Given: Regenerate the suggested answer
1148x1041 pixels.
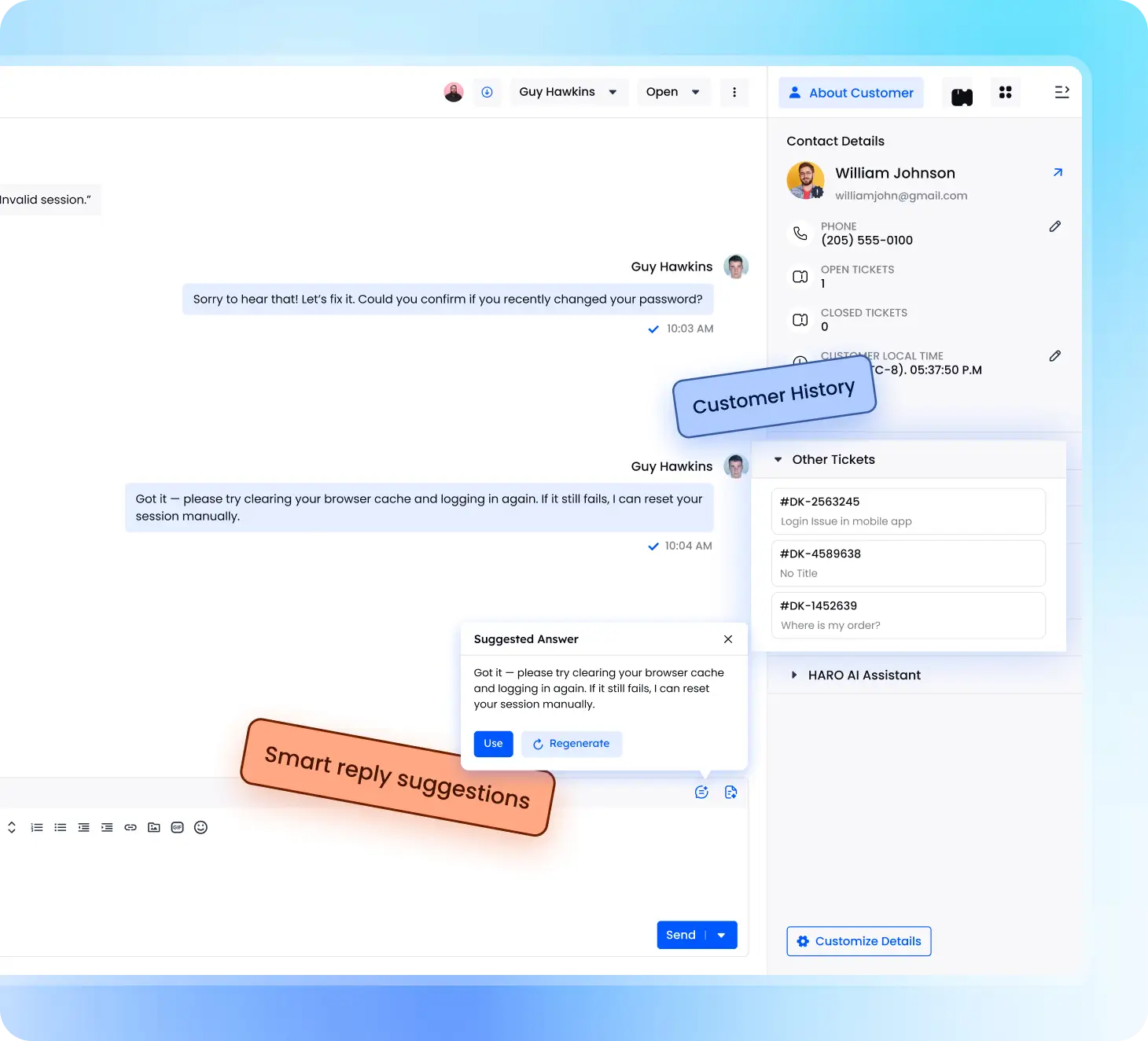Looking at the screenshot, I should point(572,744).
